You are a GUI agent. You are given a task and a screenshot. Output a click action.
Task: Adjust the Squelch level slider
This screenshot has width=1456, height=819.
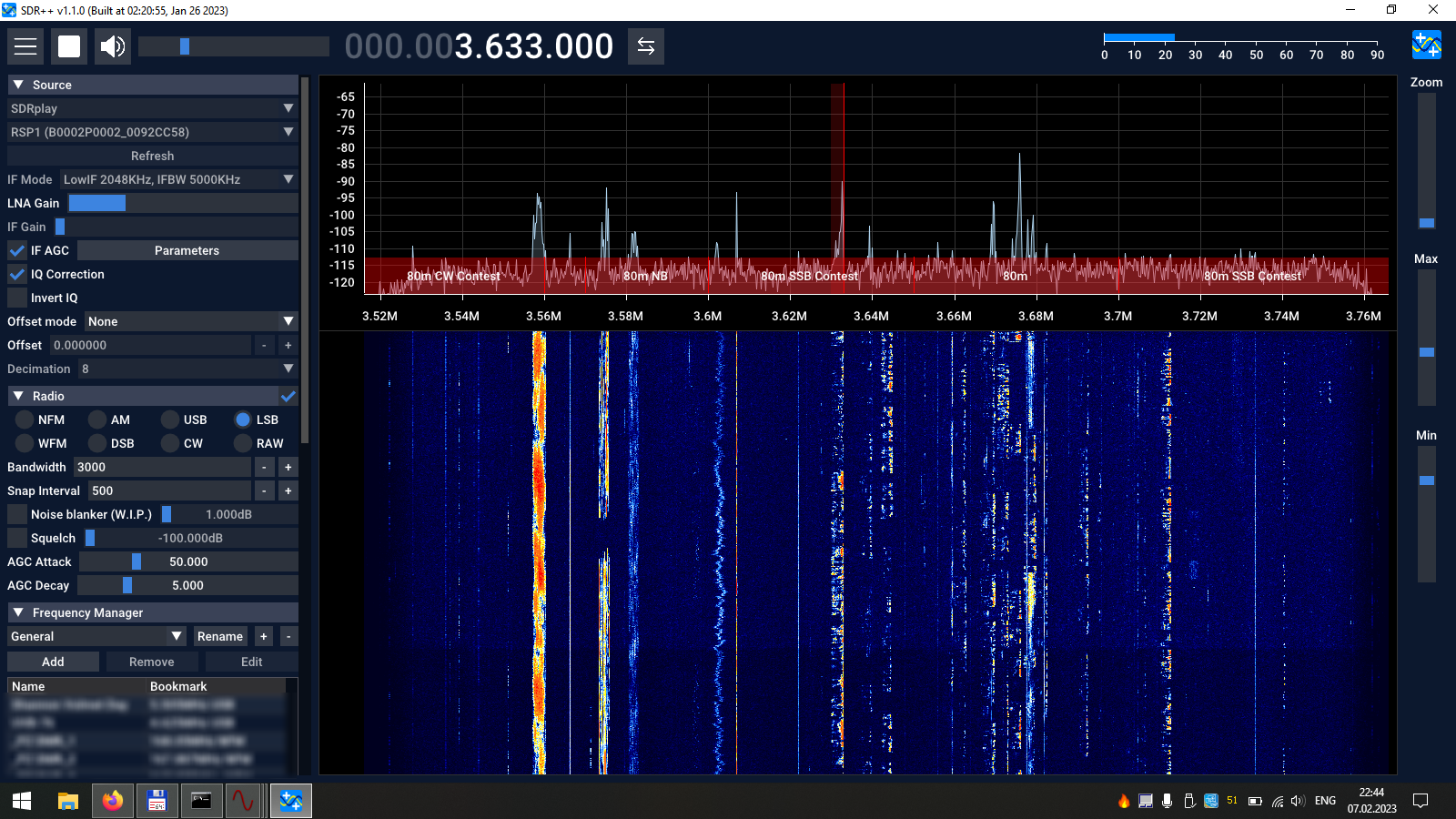tap(190, 538)
